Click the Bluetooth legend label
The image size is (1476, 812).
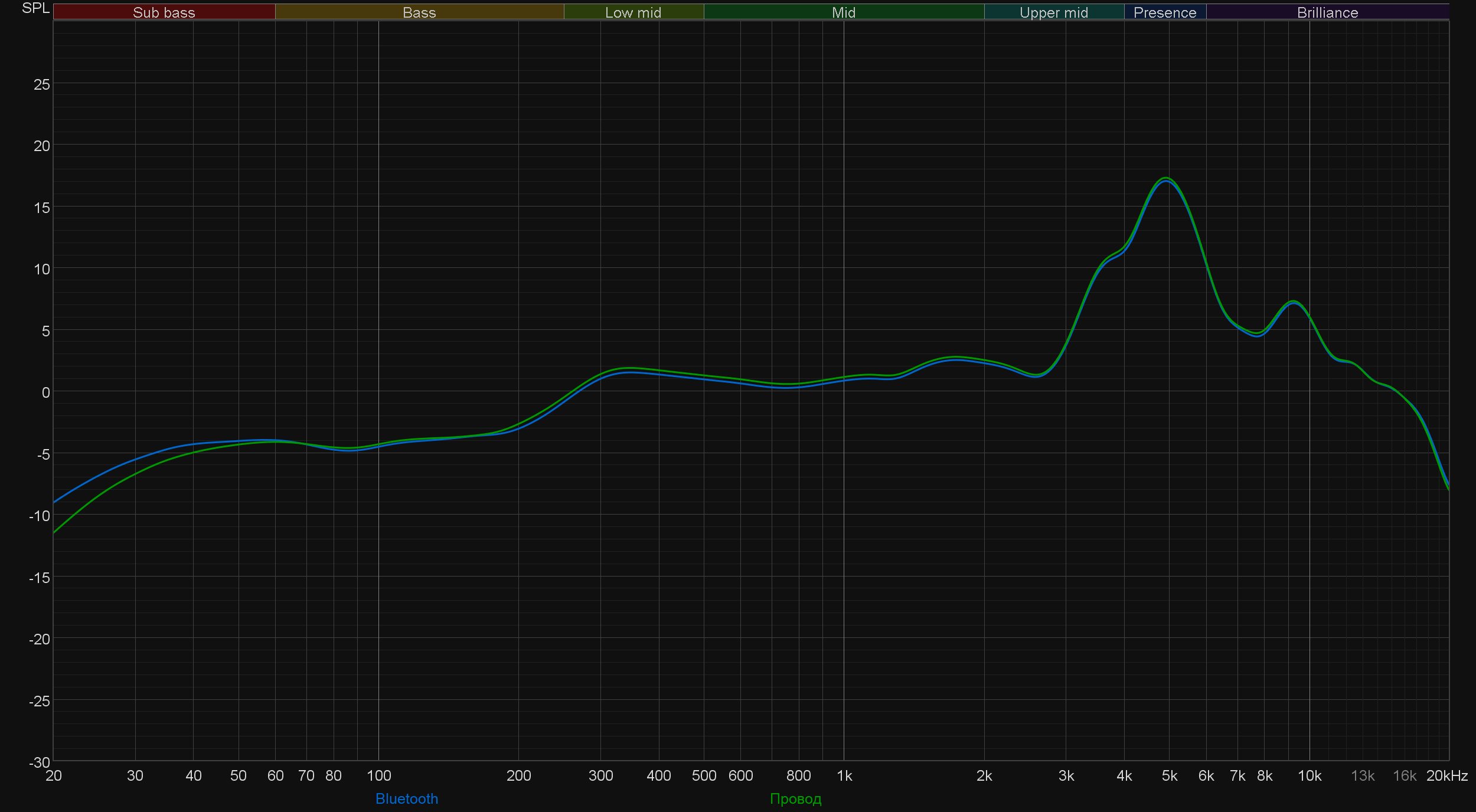406,798
